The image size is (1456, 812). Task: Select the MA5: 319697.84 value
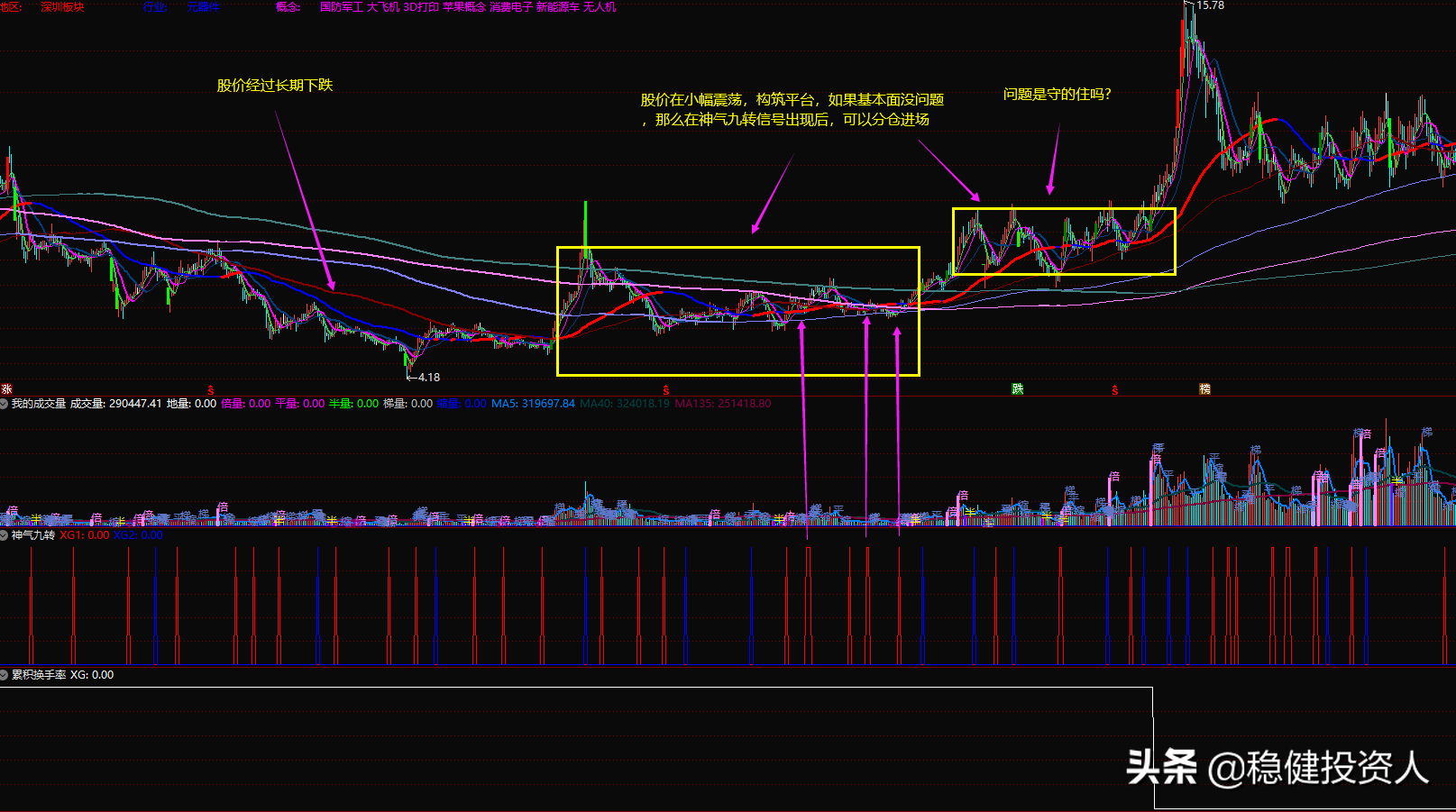click(533, 404)
